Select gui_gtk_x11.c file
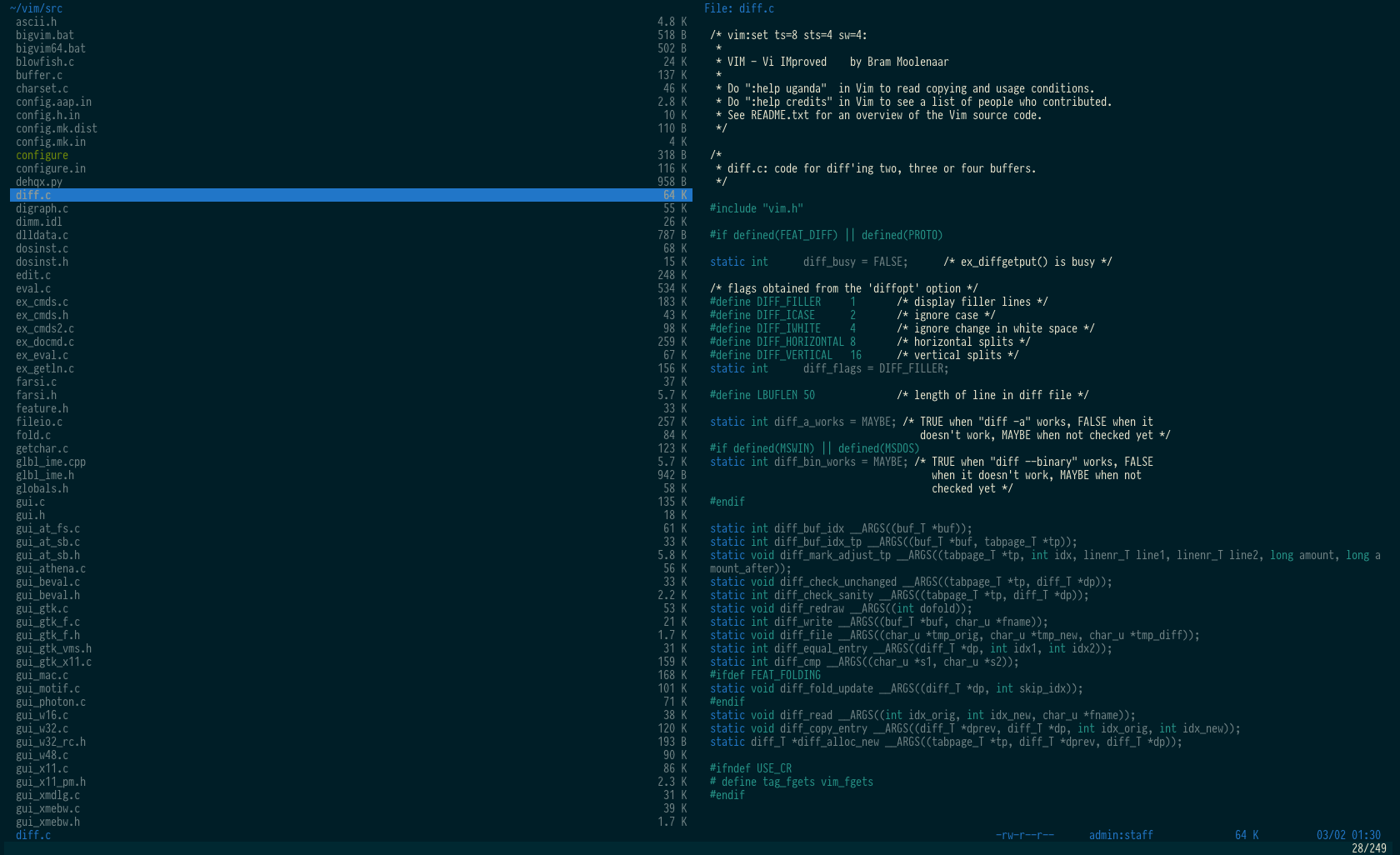 coord(351,662)
